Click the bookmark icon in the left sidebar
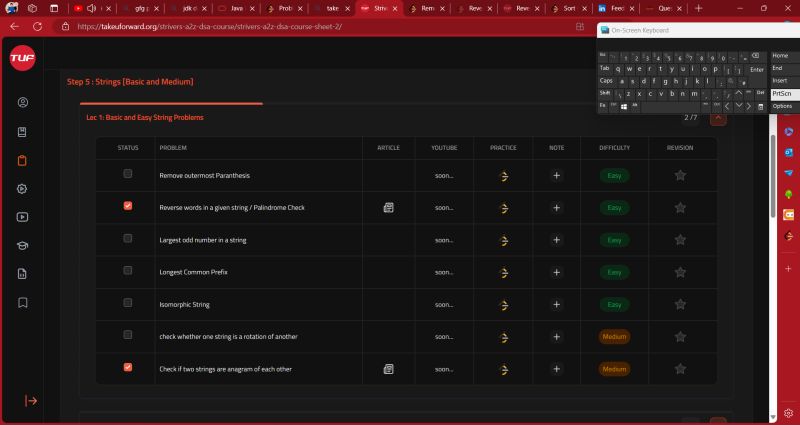The height and width of the screenshot is (425, 800). pyautogui.click(x=22, y=302)
